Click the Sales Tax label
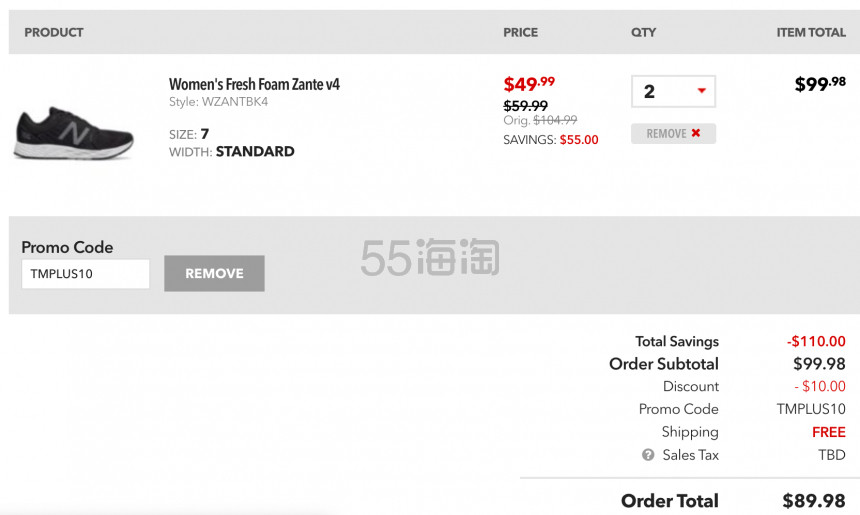This screenshot has width=860, height=515. (x=691, y=455)
